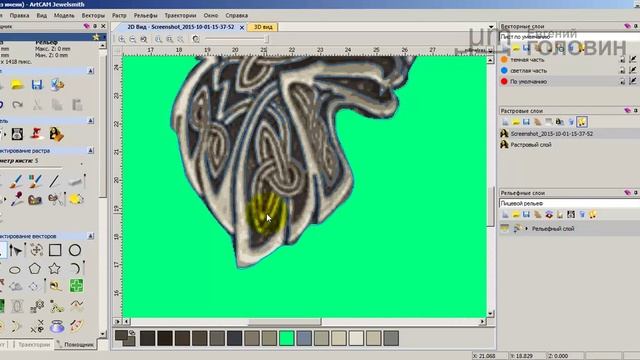The width and height of the screenshot is (640, 360).
Task: Select the circle vector tool
Action: 75,250
